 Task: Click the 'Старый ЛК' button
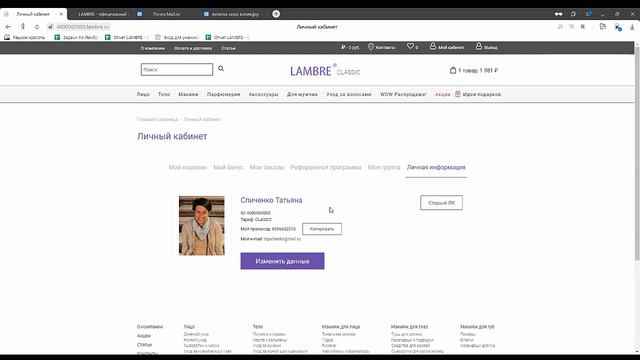tap(441, 203)
